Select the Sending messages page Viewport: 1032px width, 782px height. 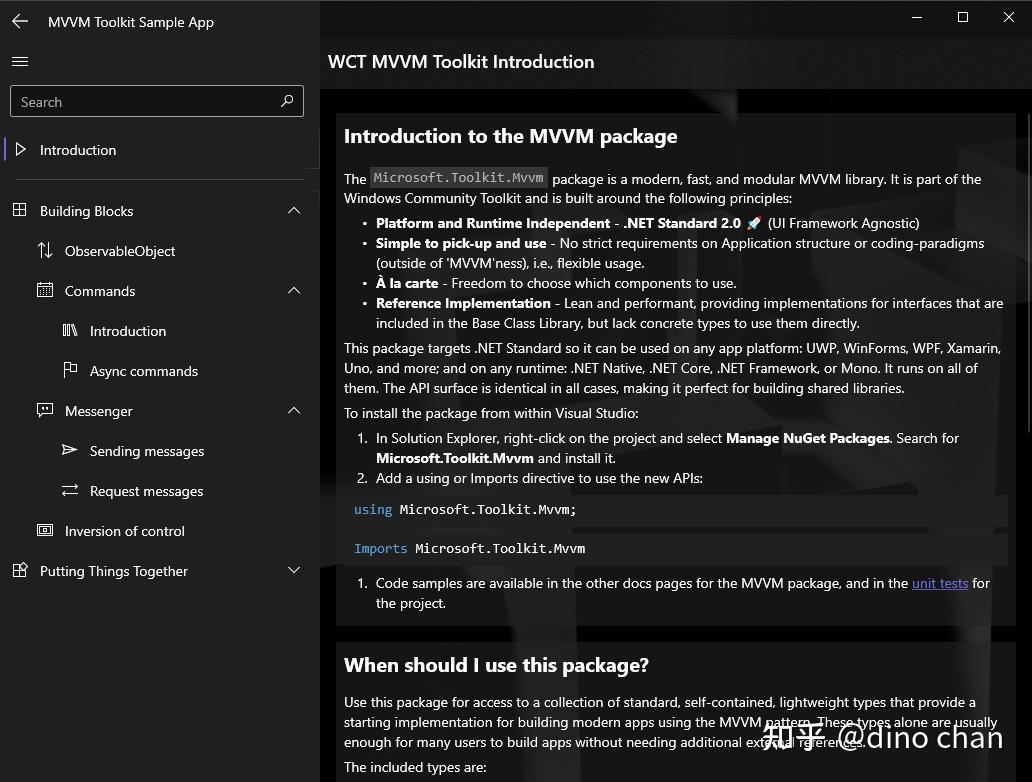click(147, 450)
